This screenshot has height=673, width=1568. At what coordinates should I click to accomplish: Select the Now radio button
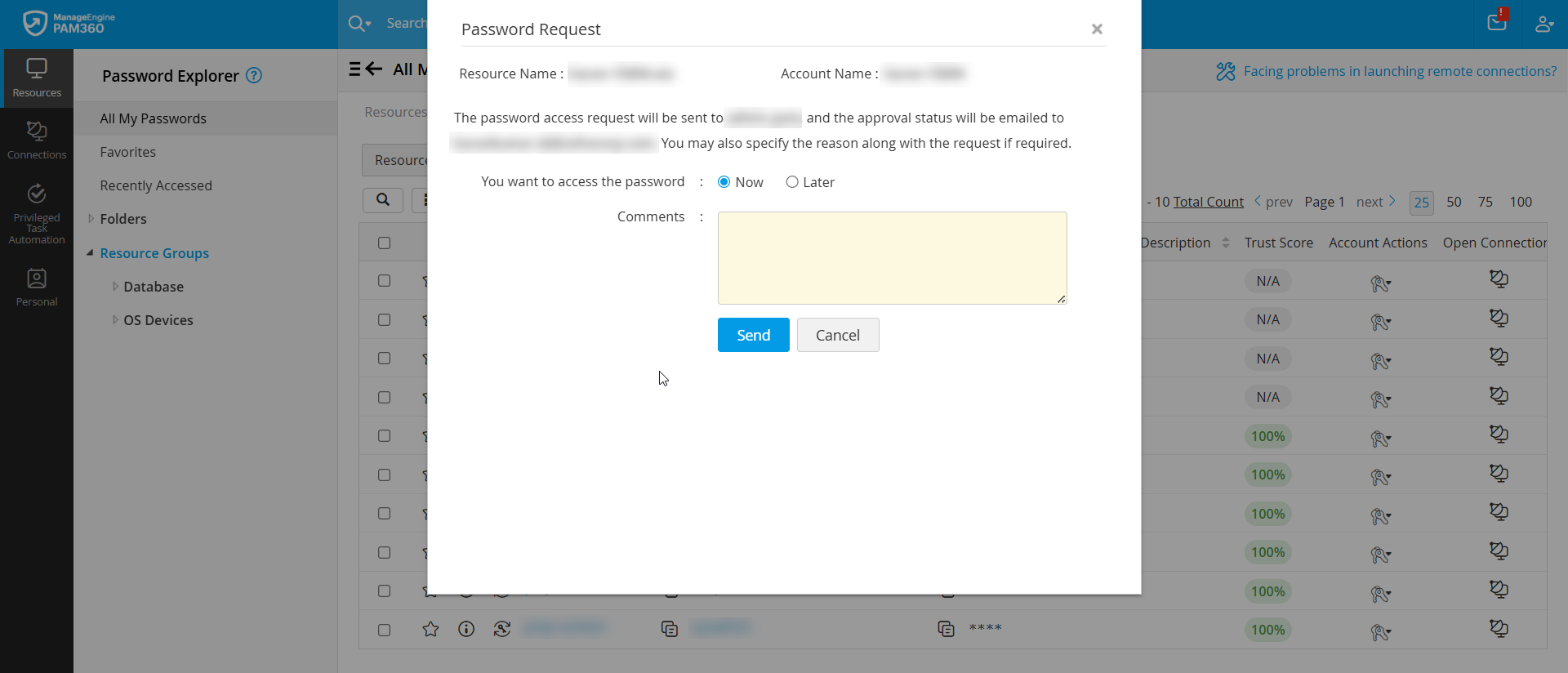[x=724, y=181]
